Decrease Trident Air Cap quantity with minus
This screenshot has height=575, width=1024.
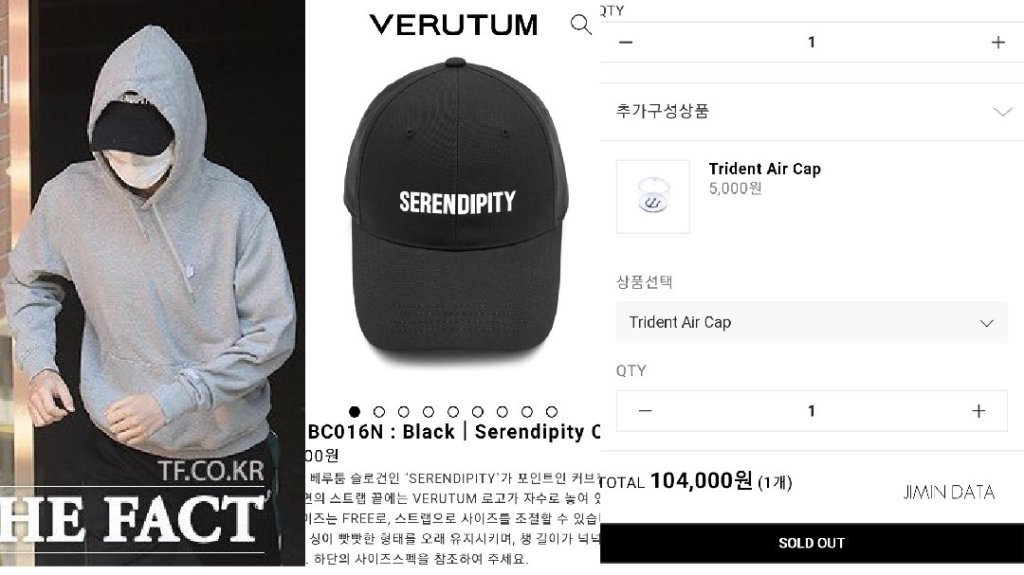[645, 411]
